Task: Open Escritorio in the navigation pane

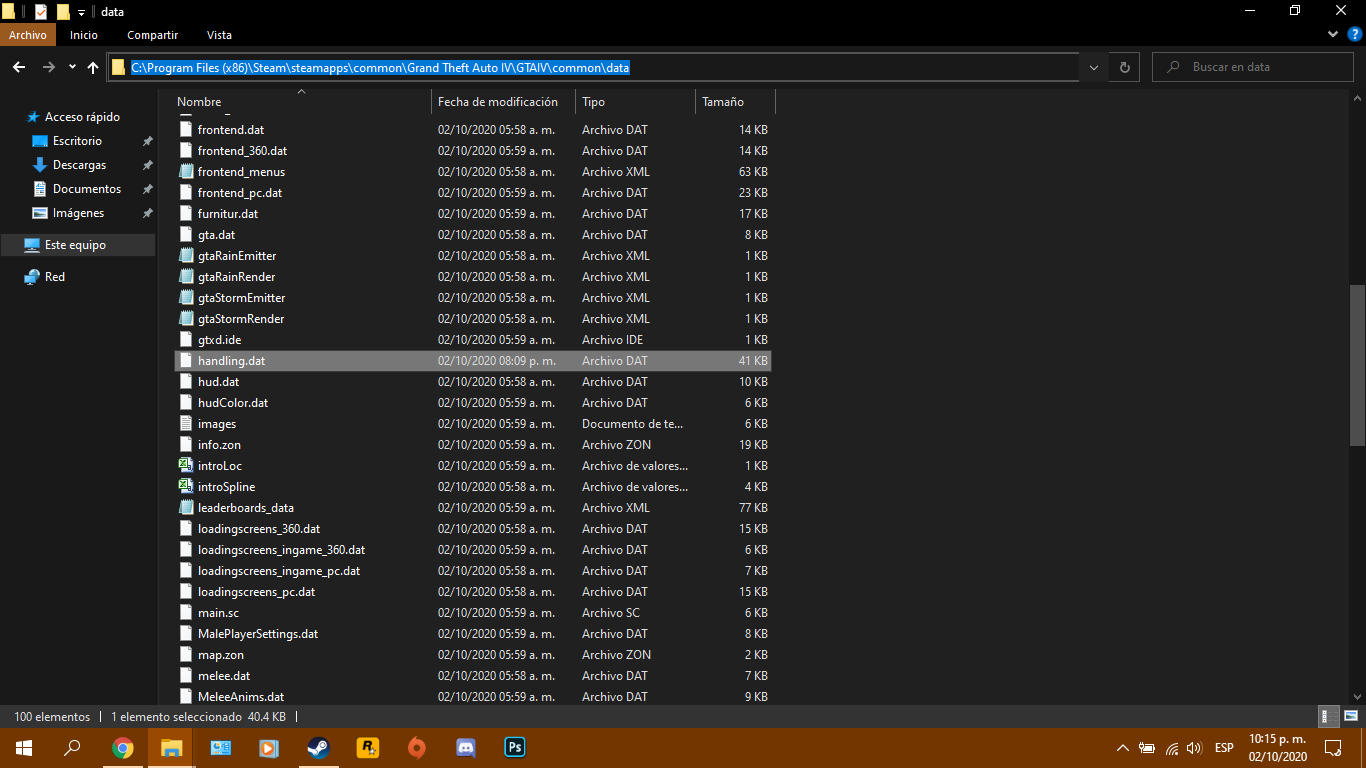Action: (77, 141)
